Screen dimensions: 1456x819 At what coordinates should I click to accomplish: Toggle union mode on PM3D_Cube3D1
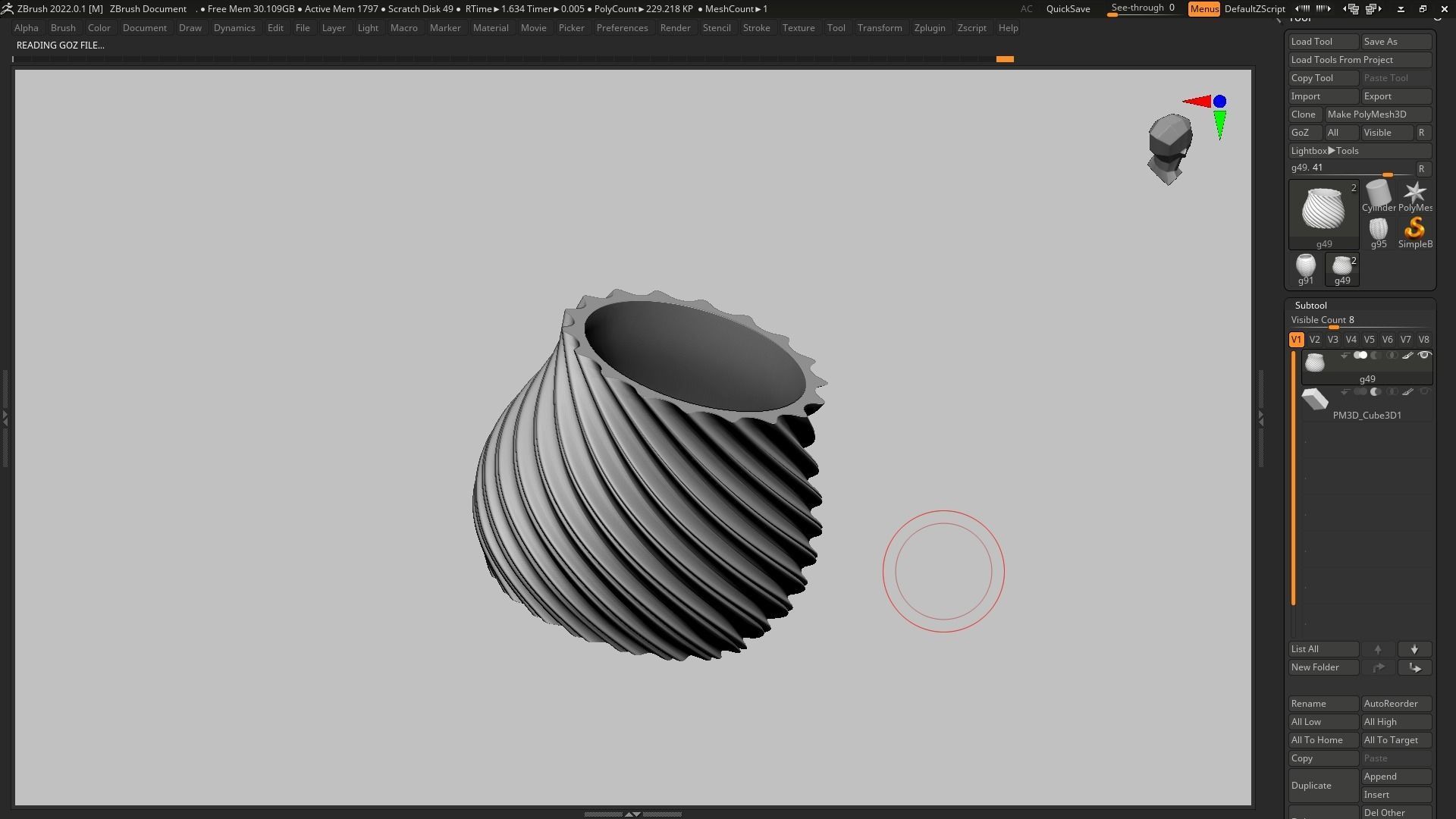click(1360, 392)
